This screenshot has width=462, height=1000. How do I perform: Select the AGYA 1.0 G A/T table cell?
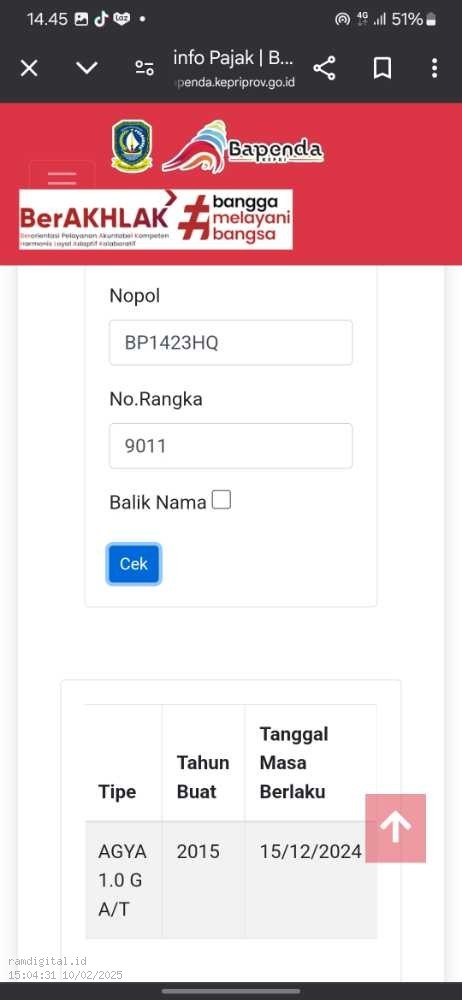123,880
